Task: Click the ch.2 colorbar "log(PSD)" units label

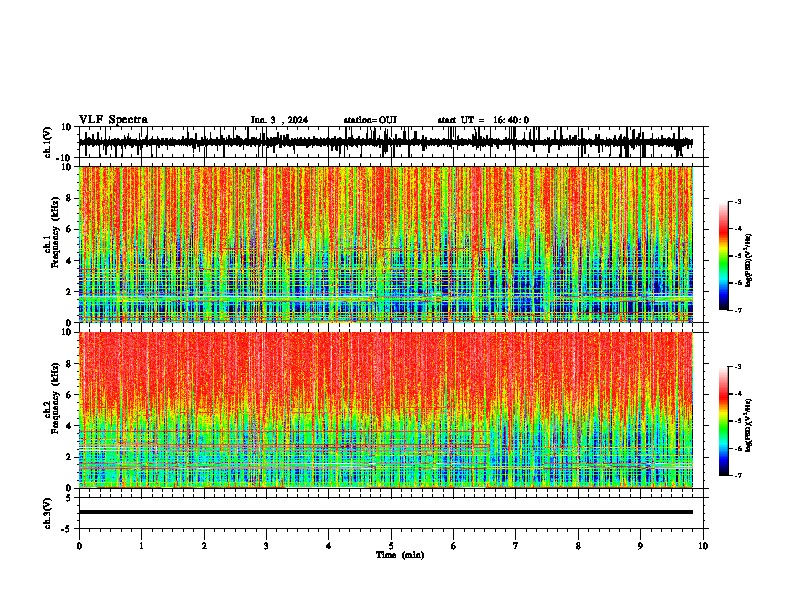Action: [748, 426]
